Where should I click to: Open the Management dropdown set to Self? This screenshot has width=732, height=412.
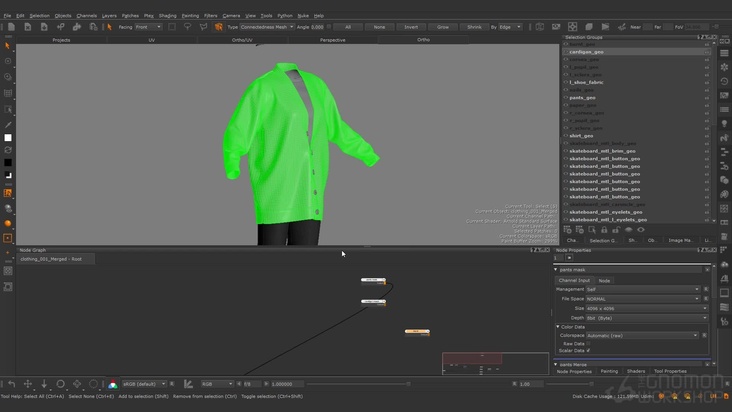[x=642, y=289]
